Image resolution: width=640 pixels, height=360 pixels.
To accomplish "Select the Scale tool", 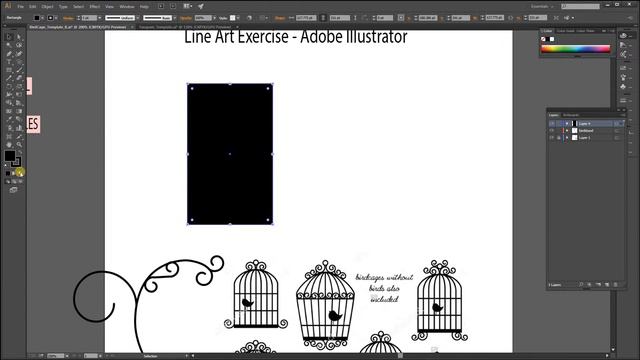I will tap(19, 87).
